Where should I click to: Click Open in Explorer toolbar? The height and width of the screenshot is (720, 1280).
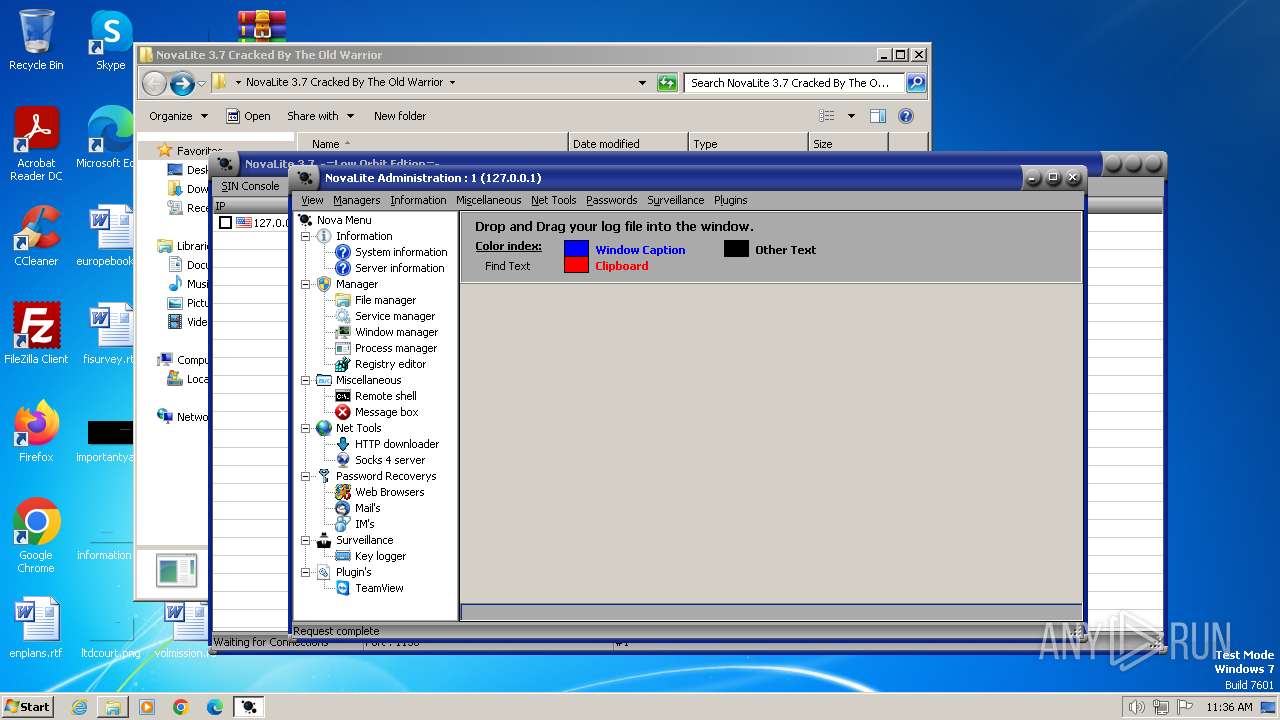(x=248, y=116)
